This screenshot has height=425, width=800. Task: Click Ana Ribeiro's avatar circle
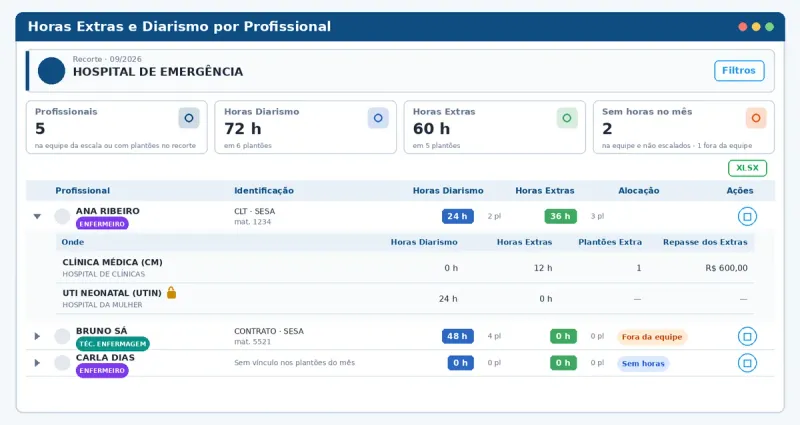[x=62, y=216]
